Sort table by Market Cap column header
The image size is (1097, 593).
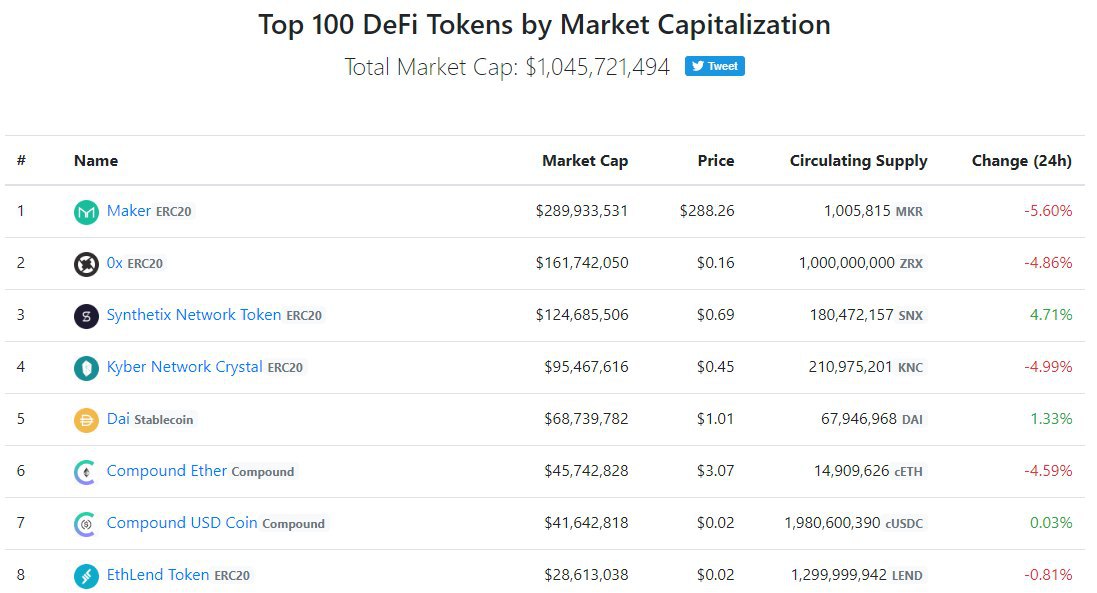[585, 161]
